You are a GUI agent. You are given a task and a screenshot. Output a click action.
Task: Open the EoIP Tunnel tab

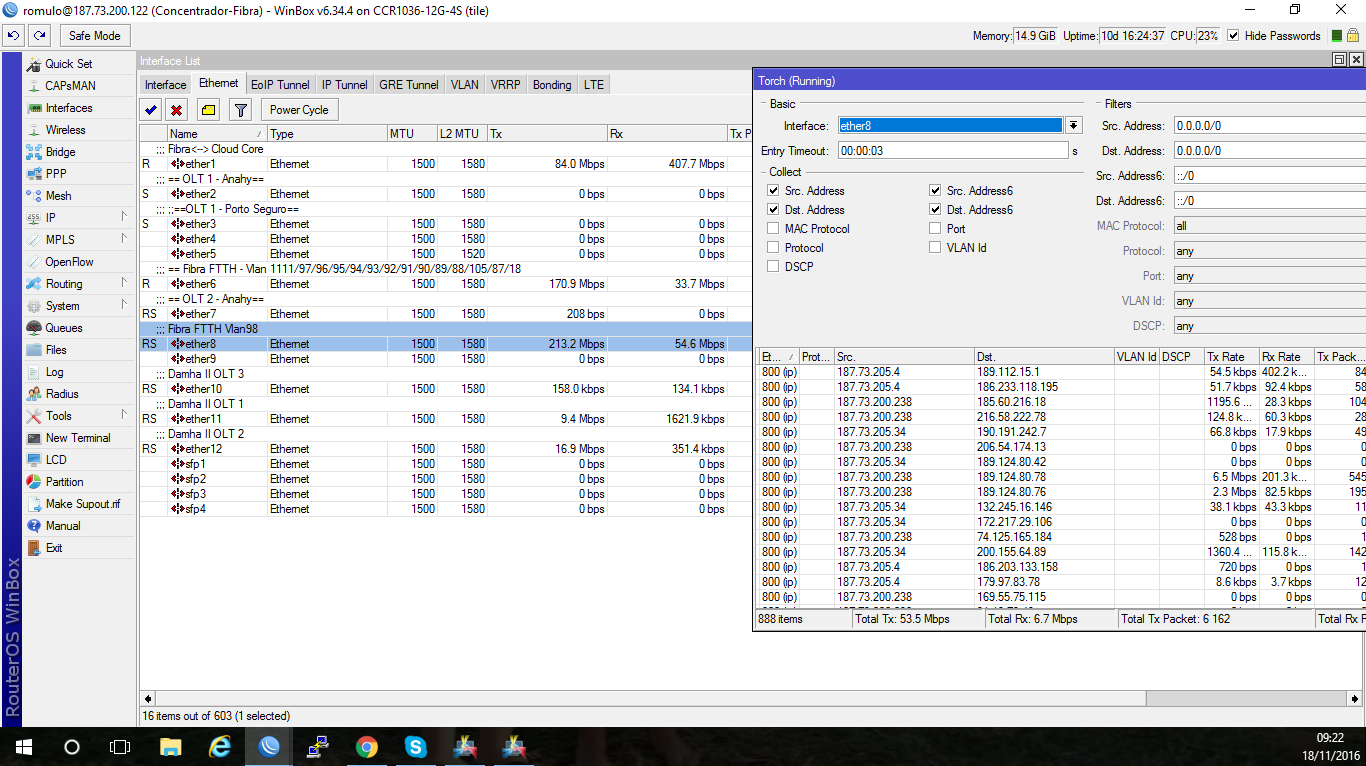[280, 85]
